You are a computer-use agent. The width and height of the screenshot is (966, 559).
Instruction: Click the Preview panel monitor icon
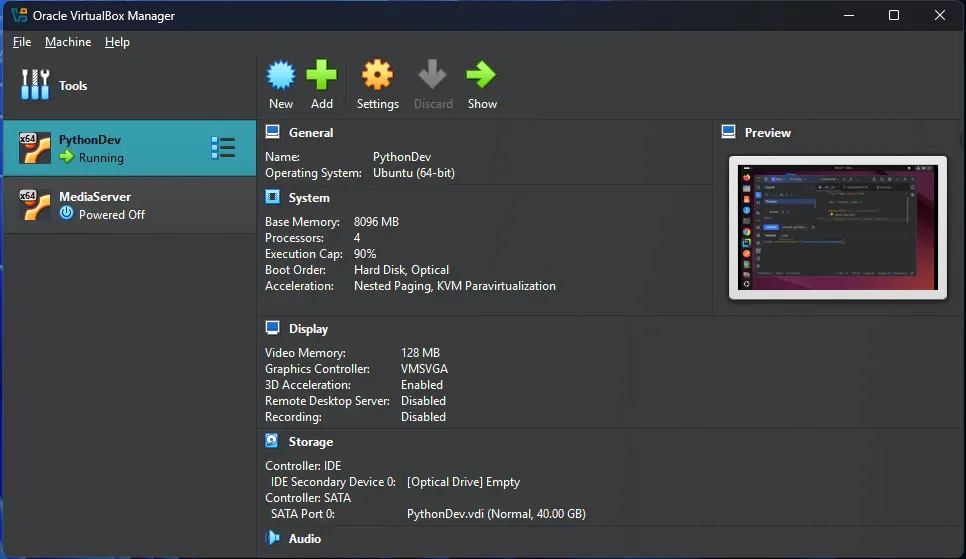coord(729,132)
